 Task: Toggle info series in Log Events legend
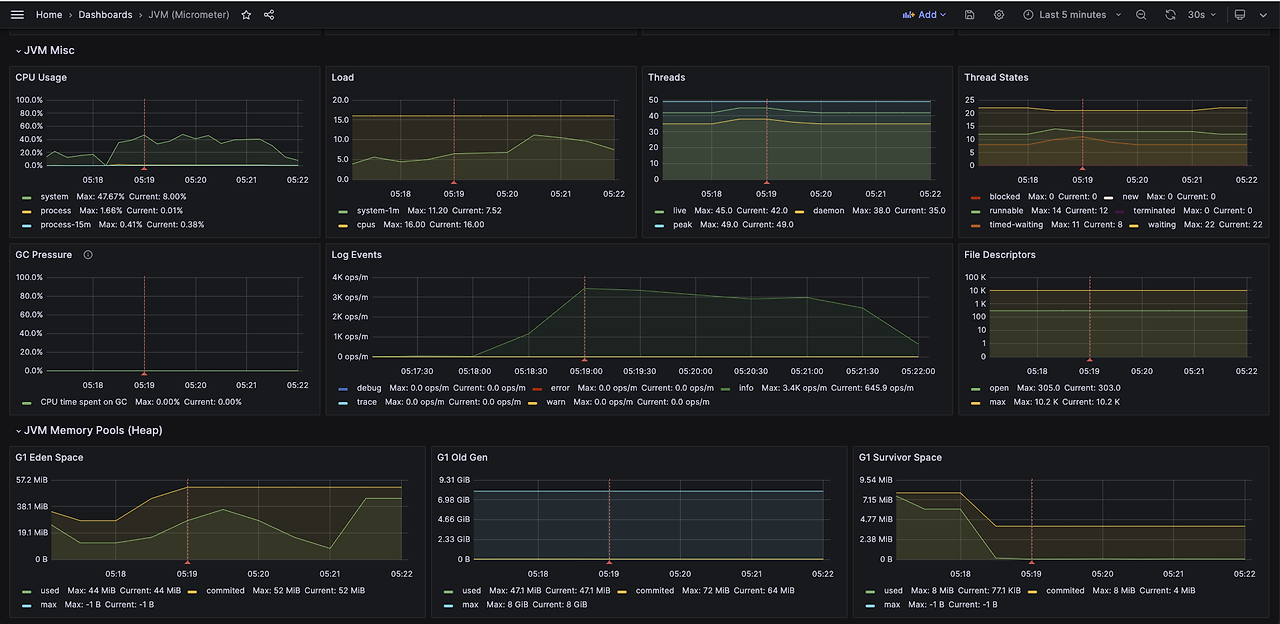click(745, 388)
